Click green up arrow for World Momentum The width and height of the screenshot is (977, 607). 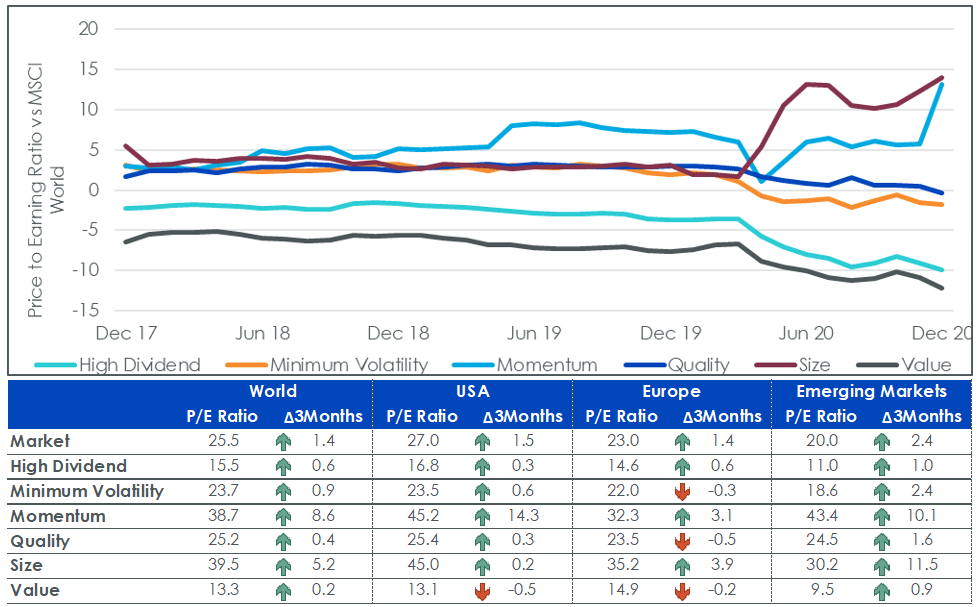click(284, 517)
